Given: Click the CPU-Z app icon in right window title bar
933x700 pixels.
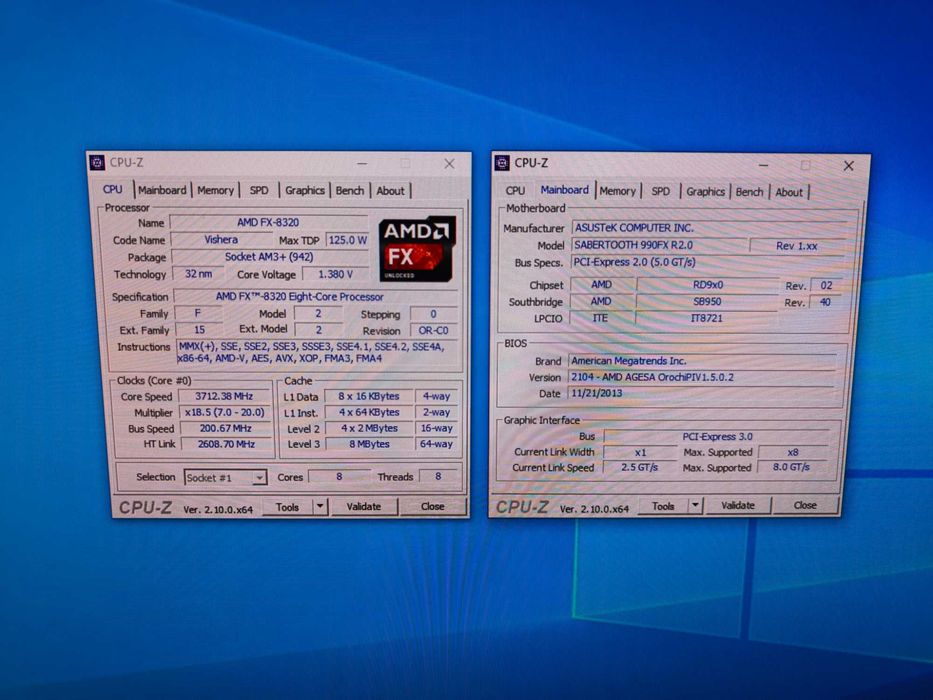Looking at the screenshot, I should coord(502,162).
